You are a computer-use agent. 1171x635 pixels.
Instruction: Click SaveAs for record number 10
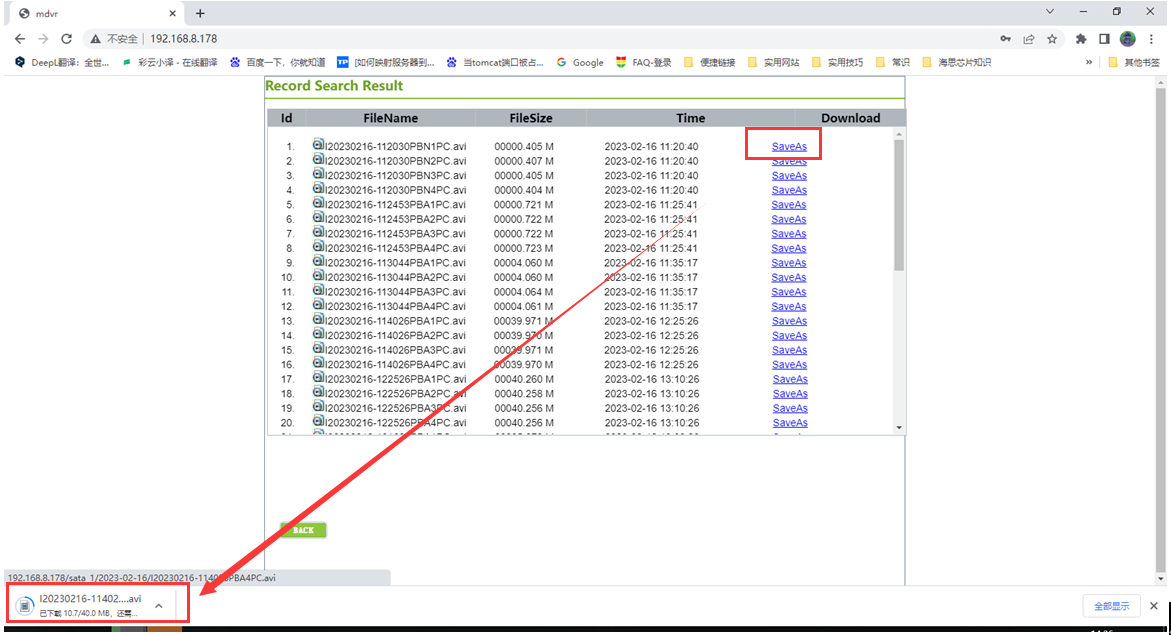(789, 277)
